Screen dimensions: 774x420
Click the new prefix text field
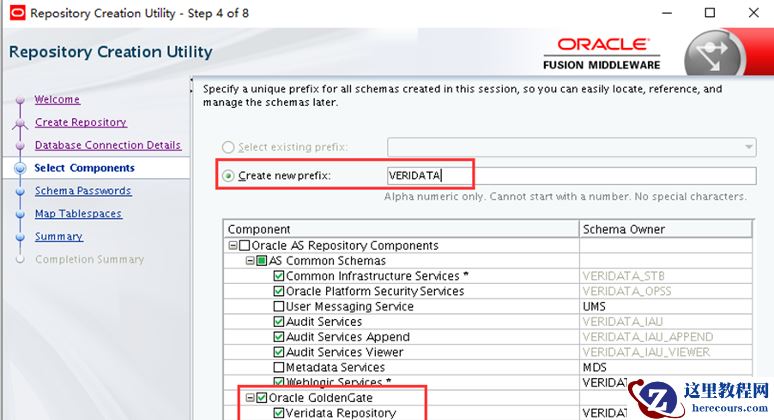click(572, 176)
